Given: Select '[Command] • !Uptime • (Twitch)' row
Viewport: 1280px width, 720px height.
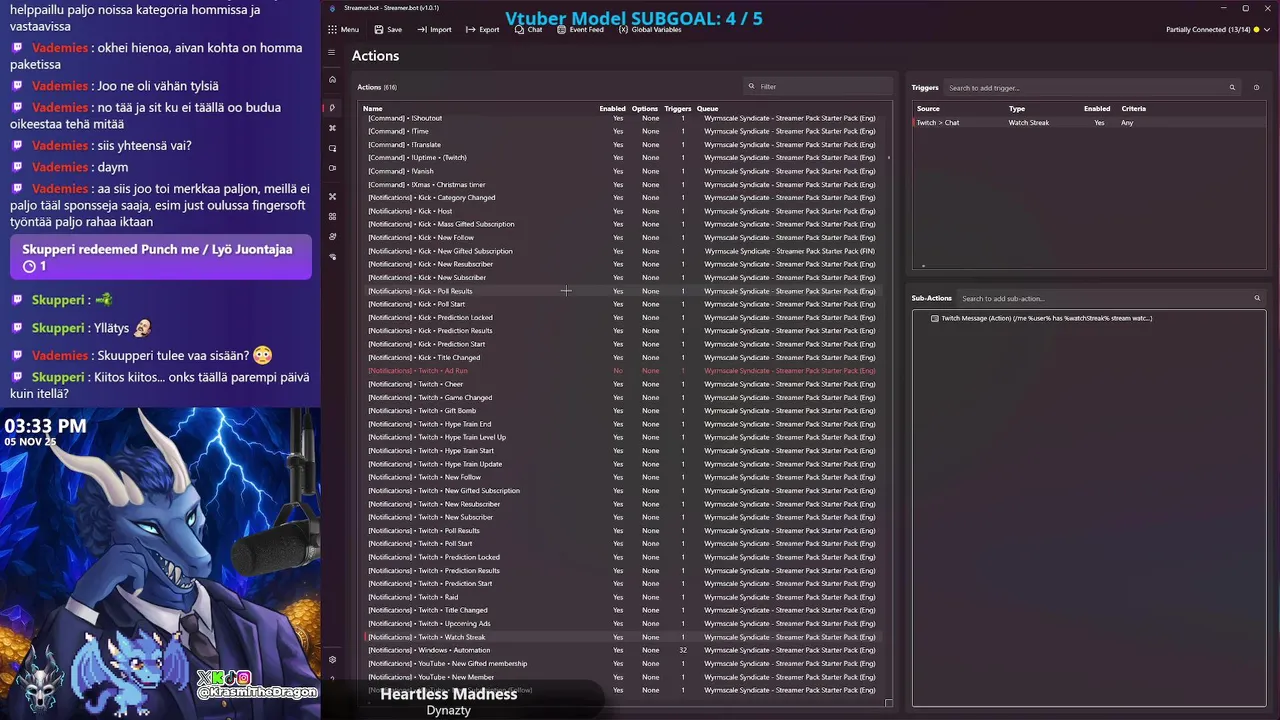Looking at the screenshot, I should pos(623,157).
